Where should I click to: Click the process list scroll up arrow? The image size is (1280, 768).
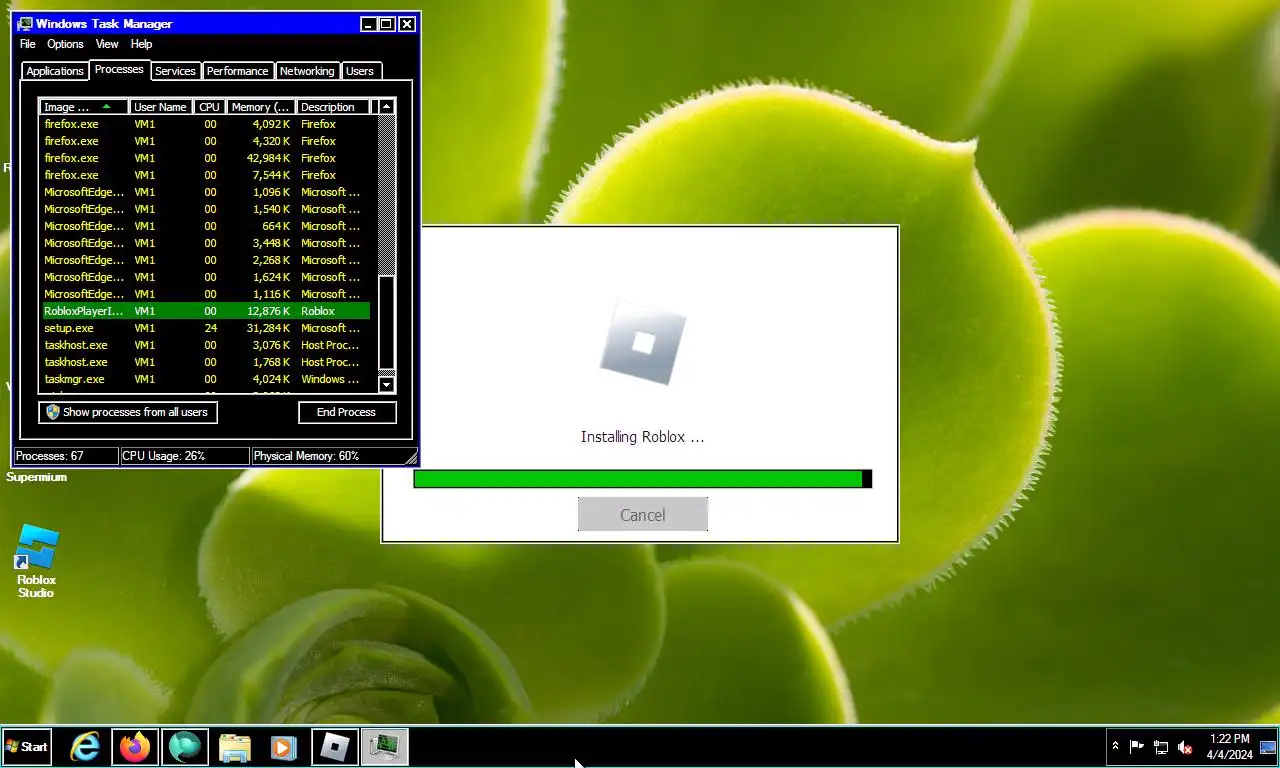tap(386, 107)
